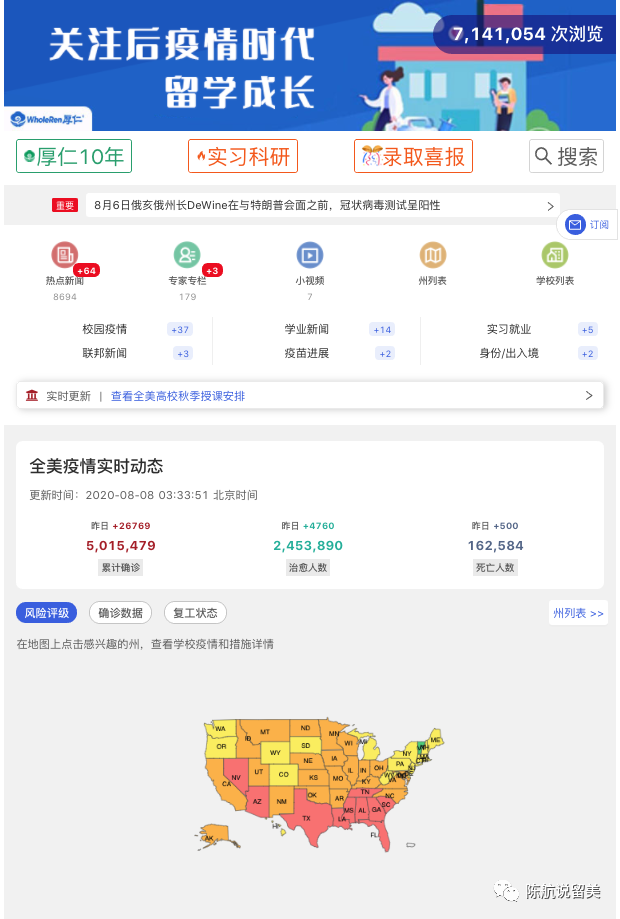Open the 专家专栏 expert column icon
The height and width of the screenshot is (919, 620).
click(x=187, y=255)
